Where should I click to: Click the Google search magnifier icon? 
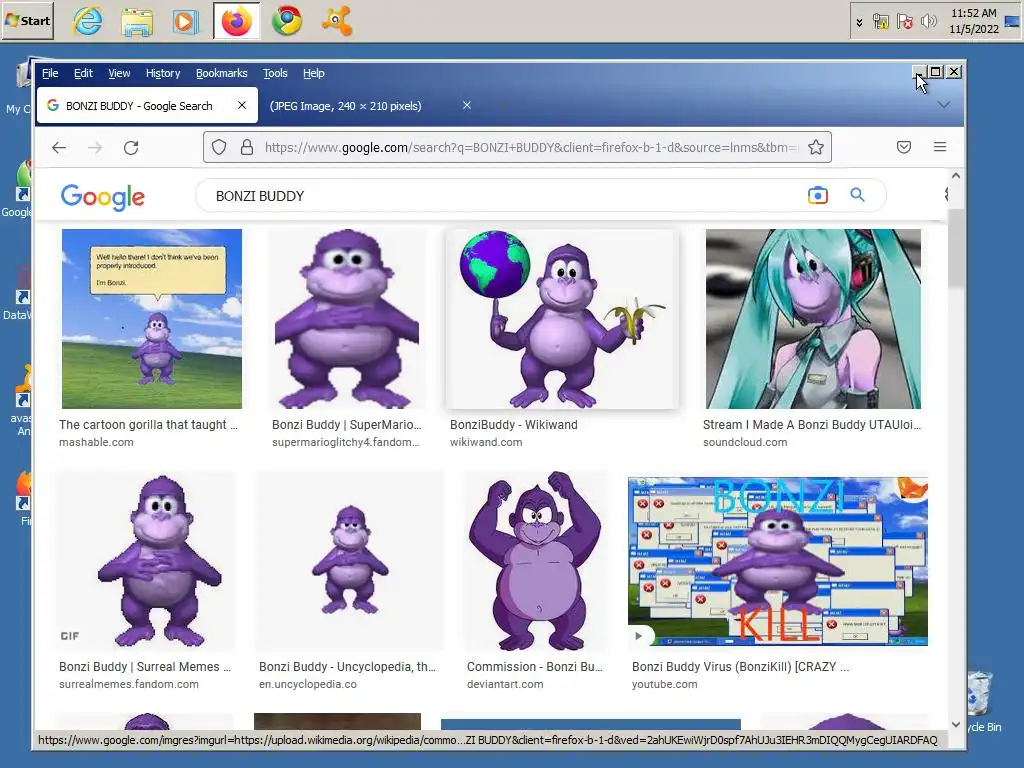pos(857,195)
